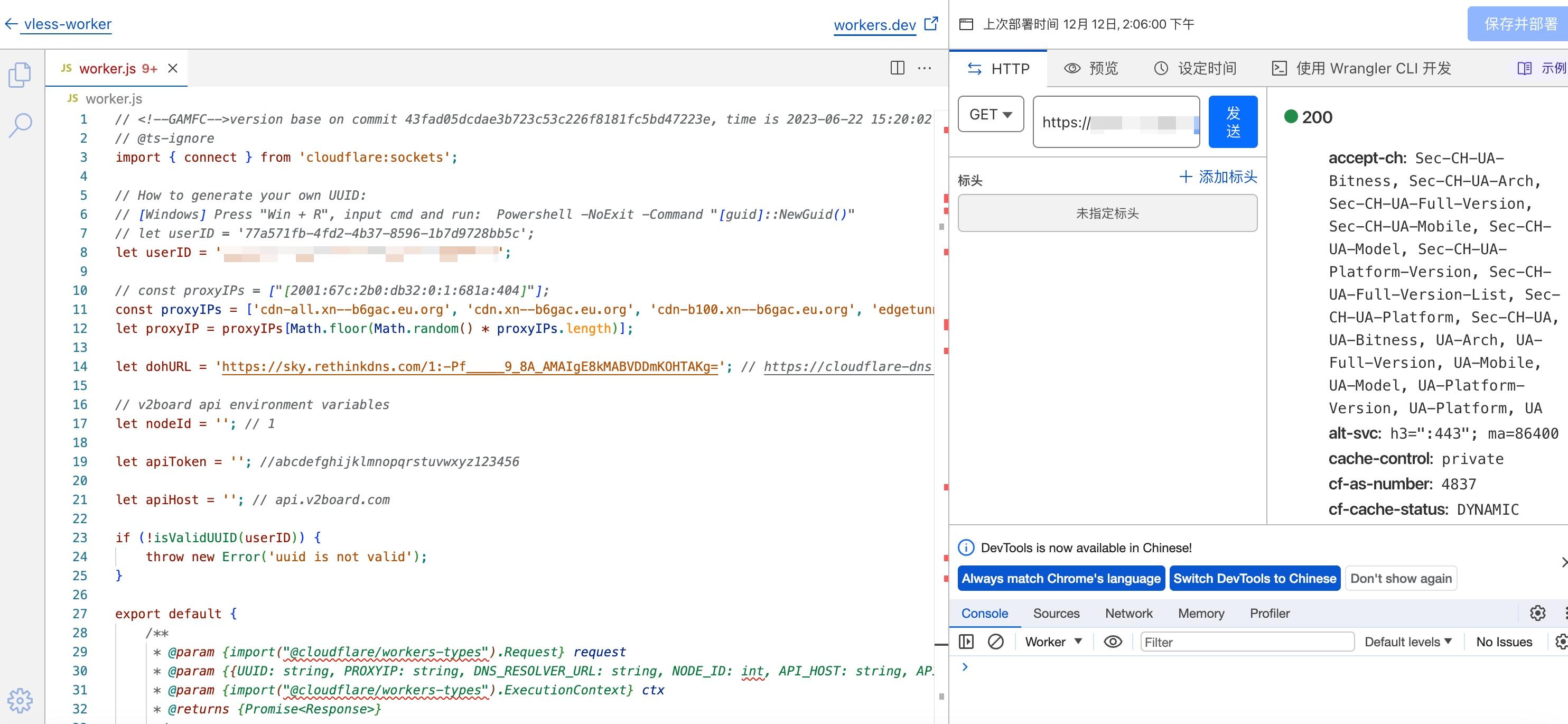Image resolution: width=1568 pixels, height=724 pixels.
Task: Click the external-link icon beside workers.dev
Action: point(931,24)
